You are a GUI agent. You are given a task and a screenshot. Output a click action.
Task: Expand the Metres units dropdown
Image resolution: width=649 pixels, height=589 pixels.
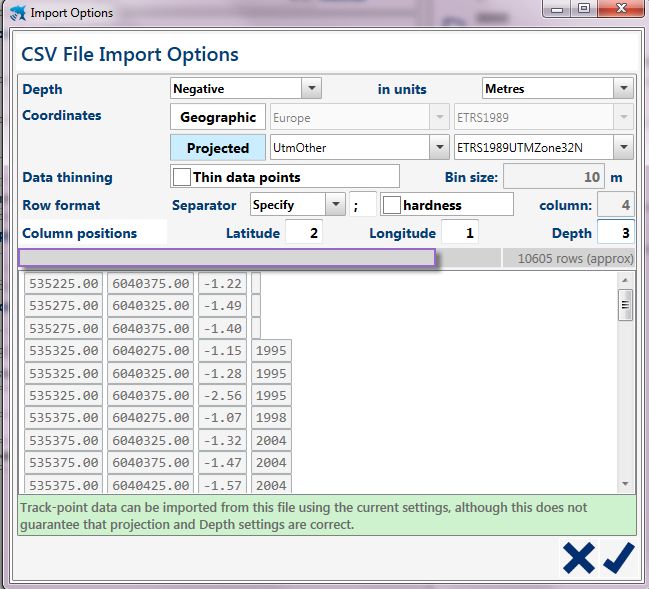[x=623, y=89]
